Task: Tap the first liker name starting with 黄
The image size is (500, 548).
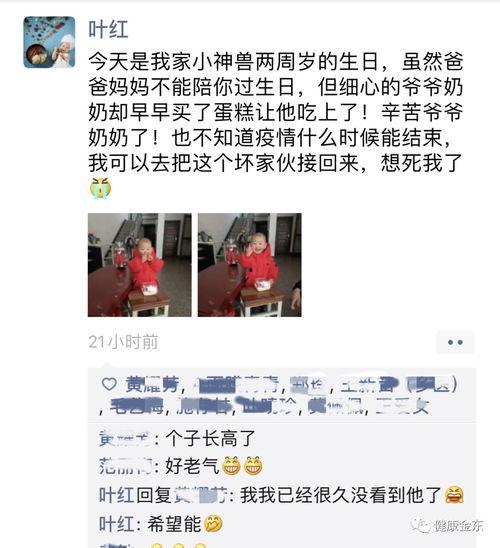Action: (152, 384)
